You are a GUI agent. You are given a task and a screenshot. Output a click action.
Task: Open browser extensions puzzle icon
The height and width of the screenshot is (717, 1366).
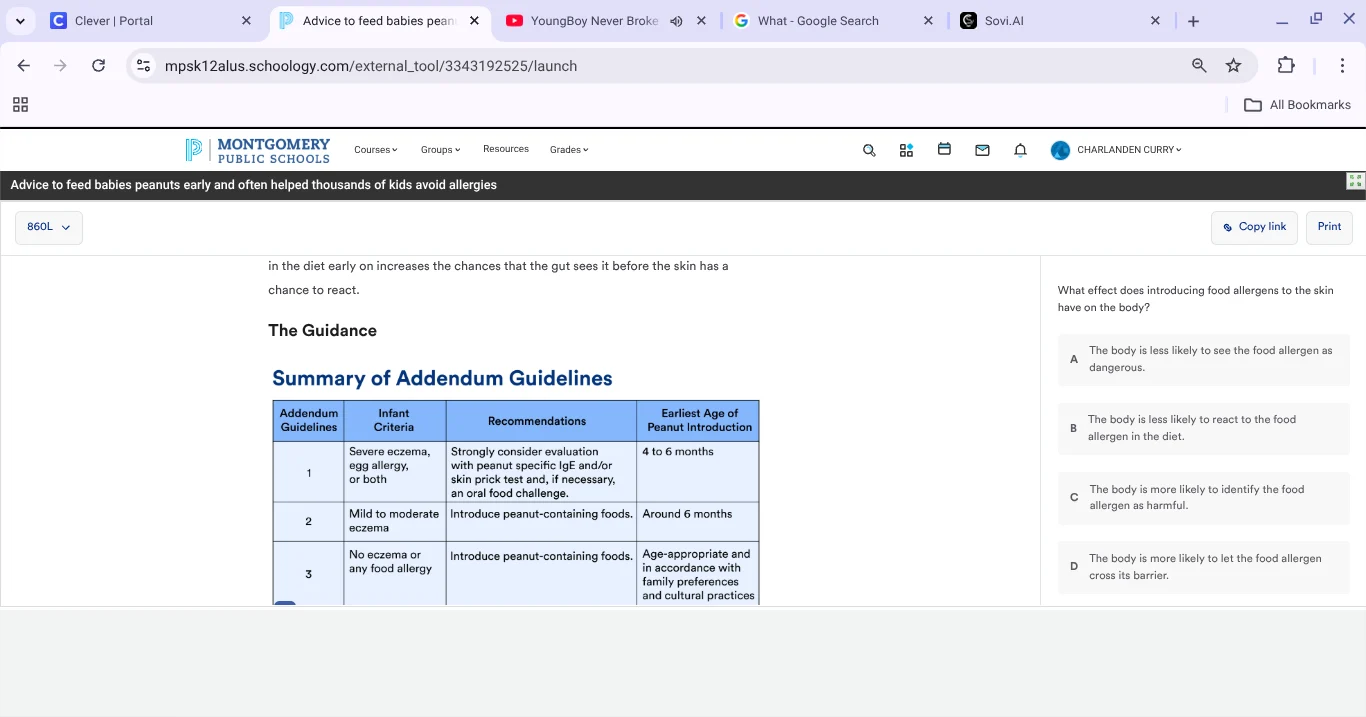(1286, 66)
